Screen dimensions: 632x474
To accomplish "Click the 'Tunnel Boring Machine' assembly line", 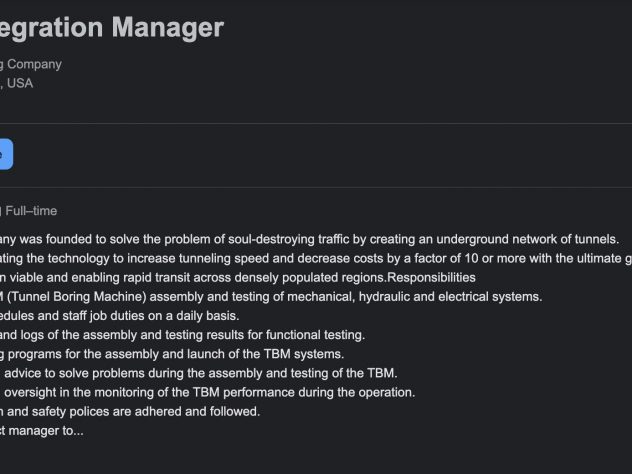I will pyautogui.click(x=271, y=297).
